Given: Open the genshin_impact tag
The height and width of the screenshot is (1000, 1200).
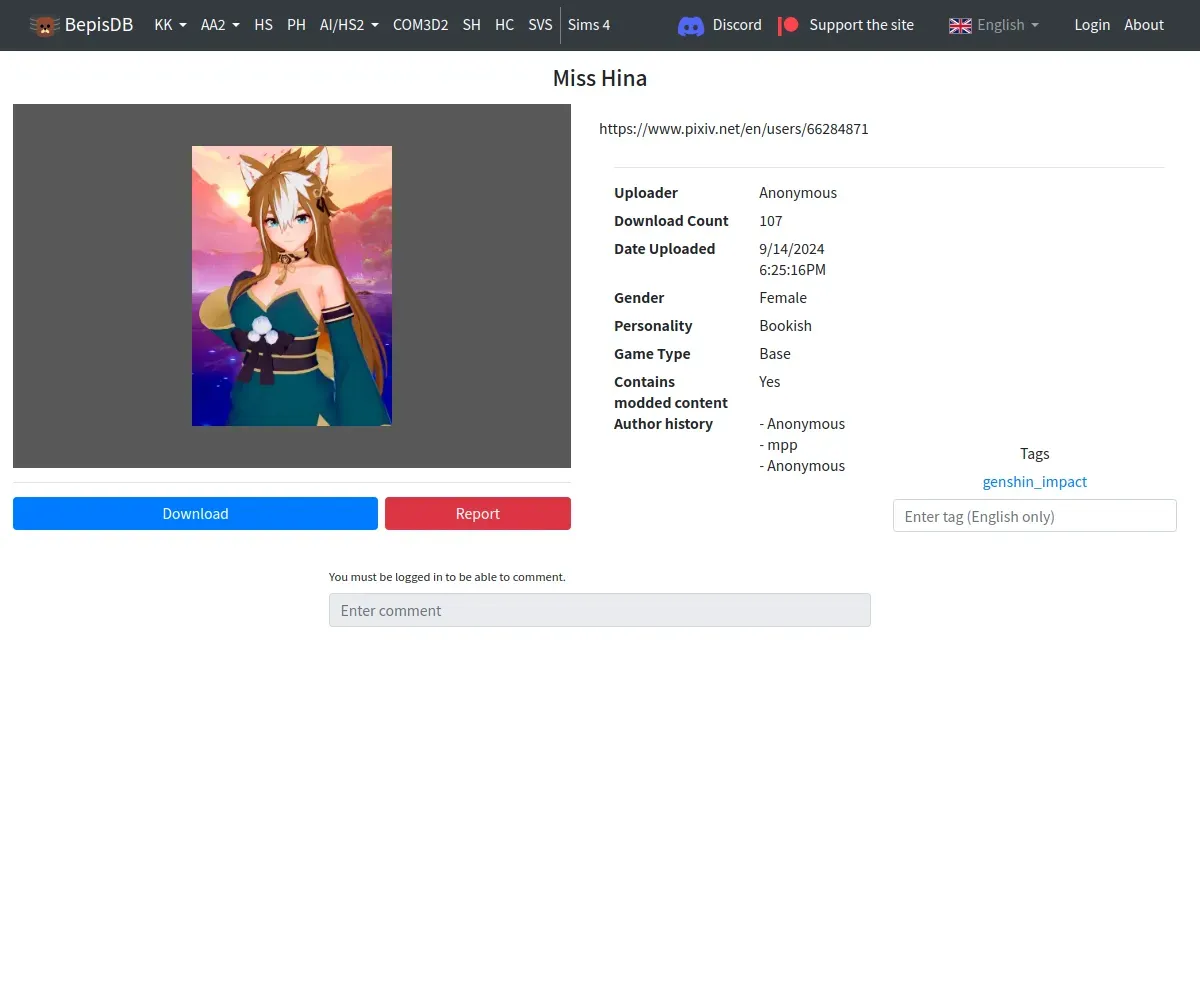Looking at the screenshot, I should point(1035,481).
